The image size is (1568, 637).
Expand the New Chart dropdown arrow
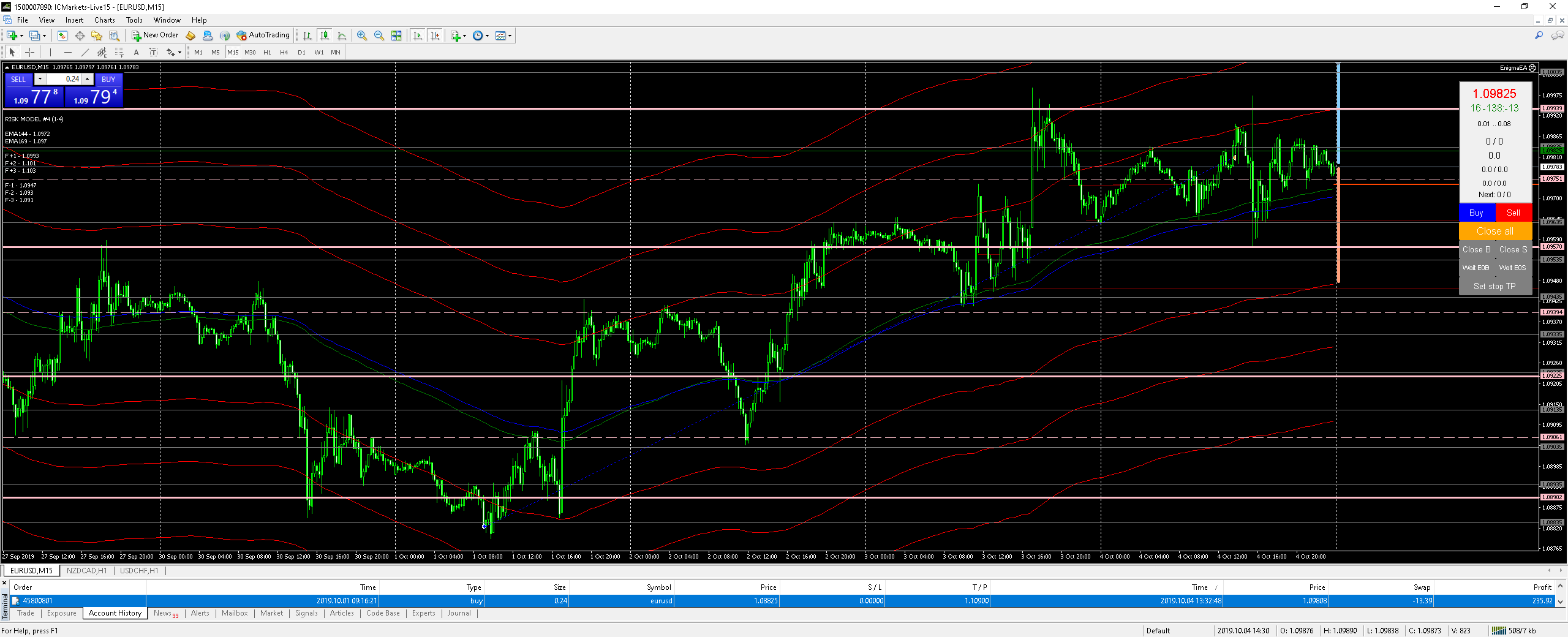[x=22, y=36]
